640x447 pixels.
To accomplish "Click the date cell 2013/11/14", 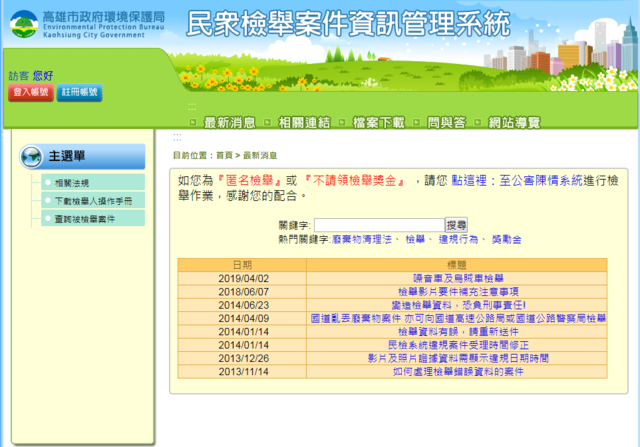I will coord(244,371).
